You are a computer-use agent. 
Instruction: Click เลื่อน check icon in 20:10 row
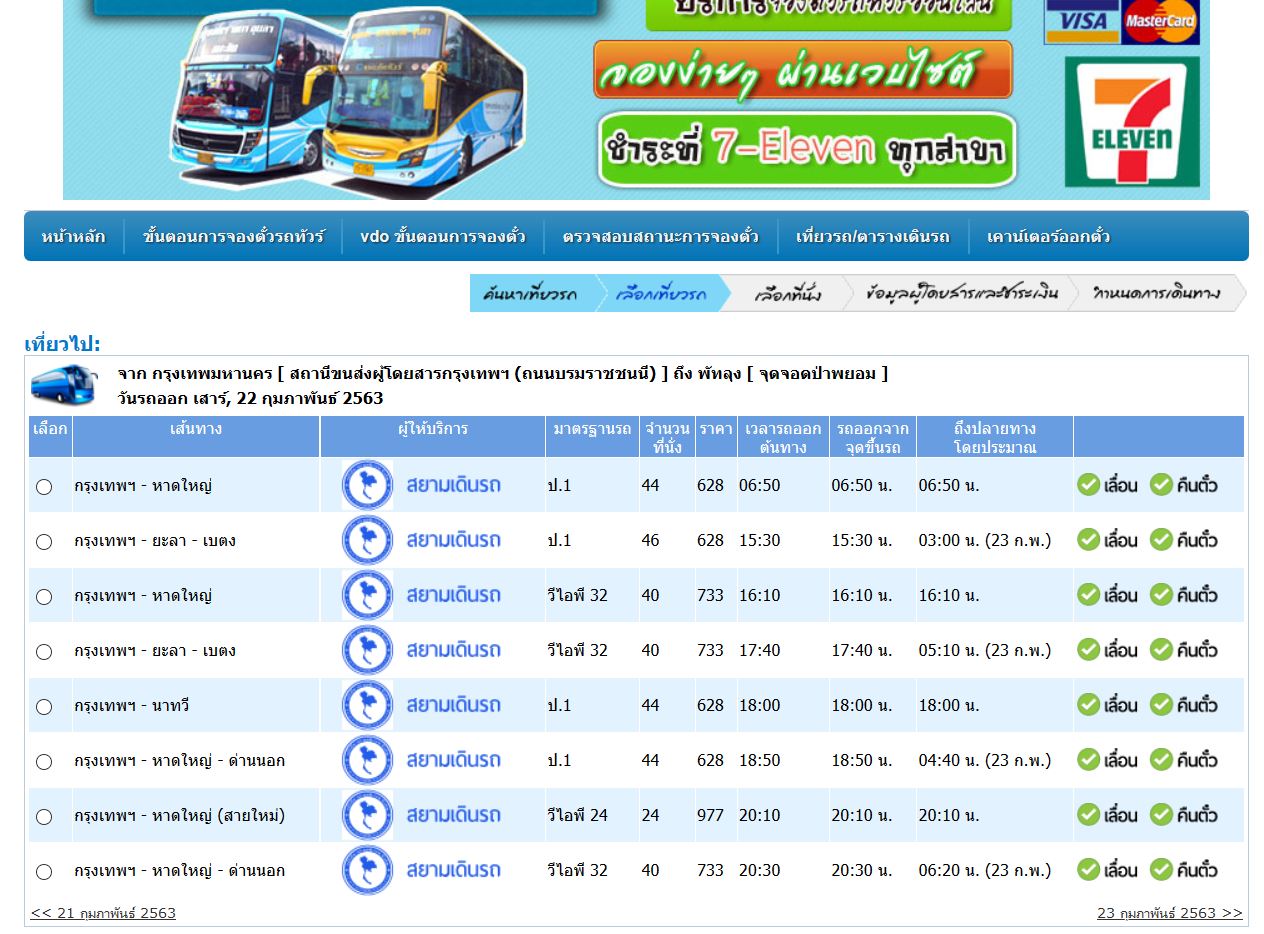click(x=1088, y=815)
